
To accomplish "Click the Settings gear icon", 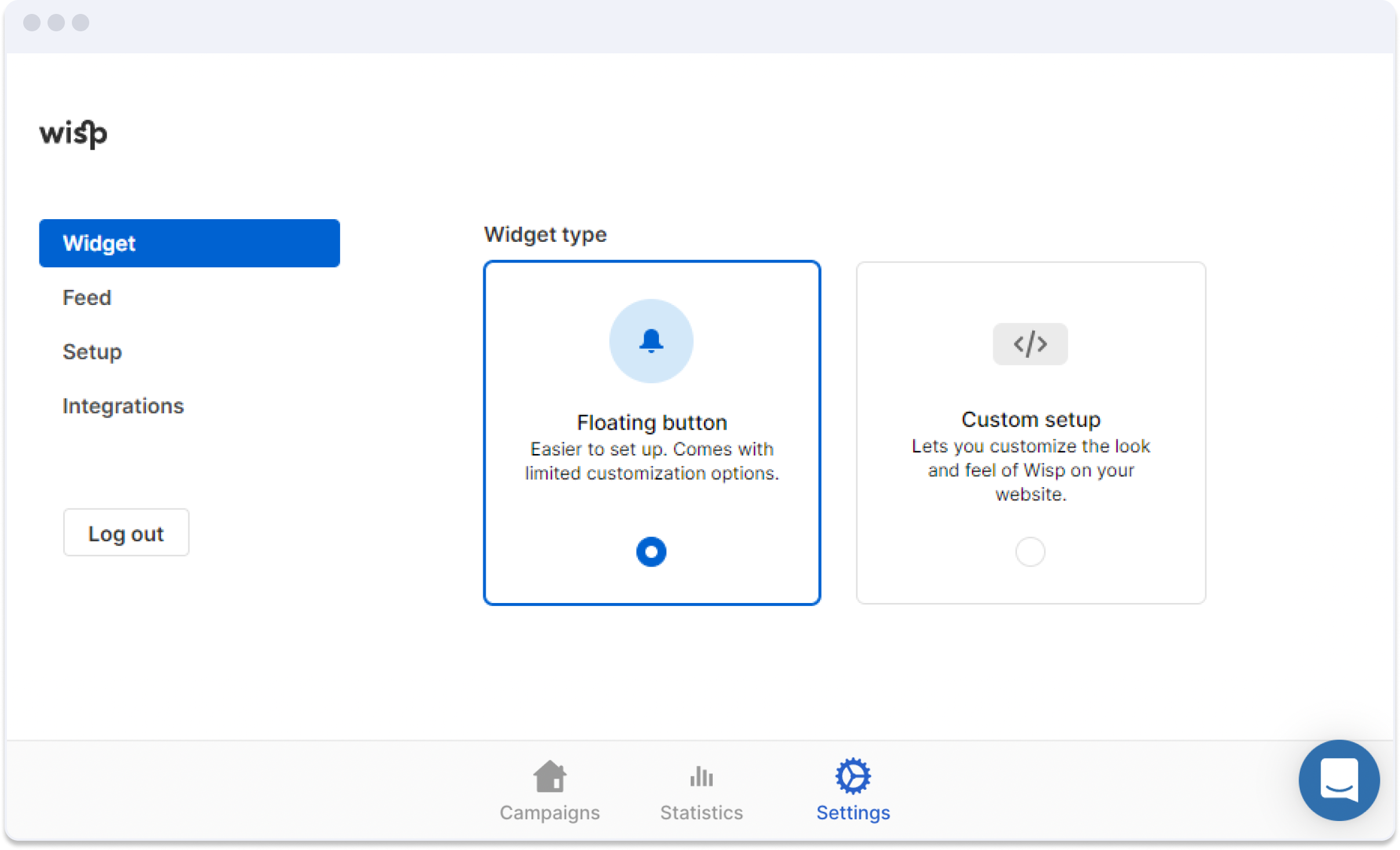I will (x=853, y=776).
